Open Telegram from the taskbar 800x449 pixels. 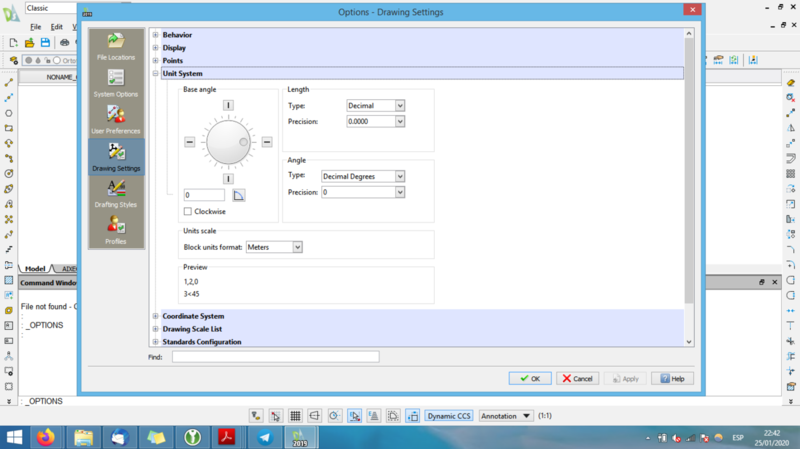tap(263, 437)
